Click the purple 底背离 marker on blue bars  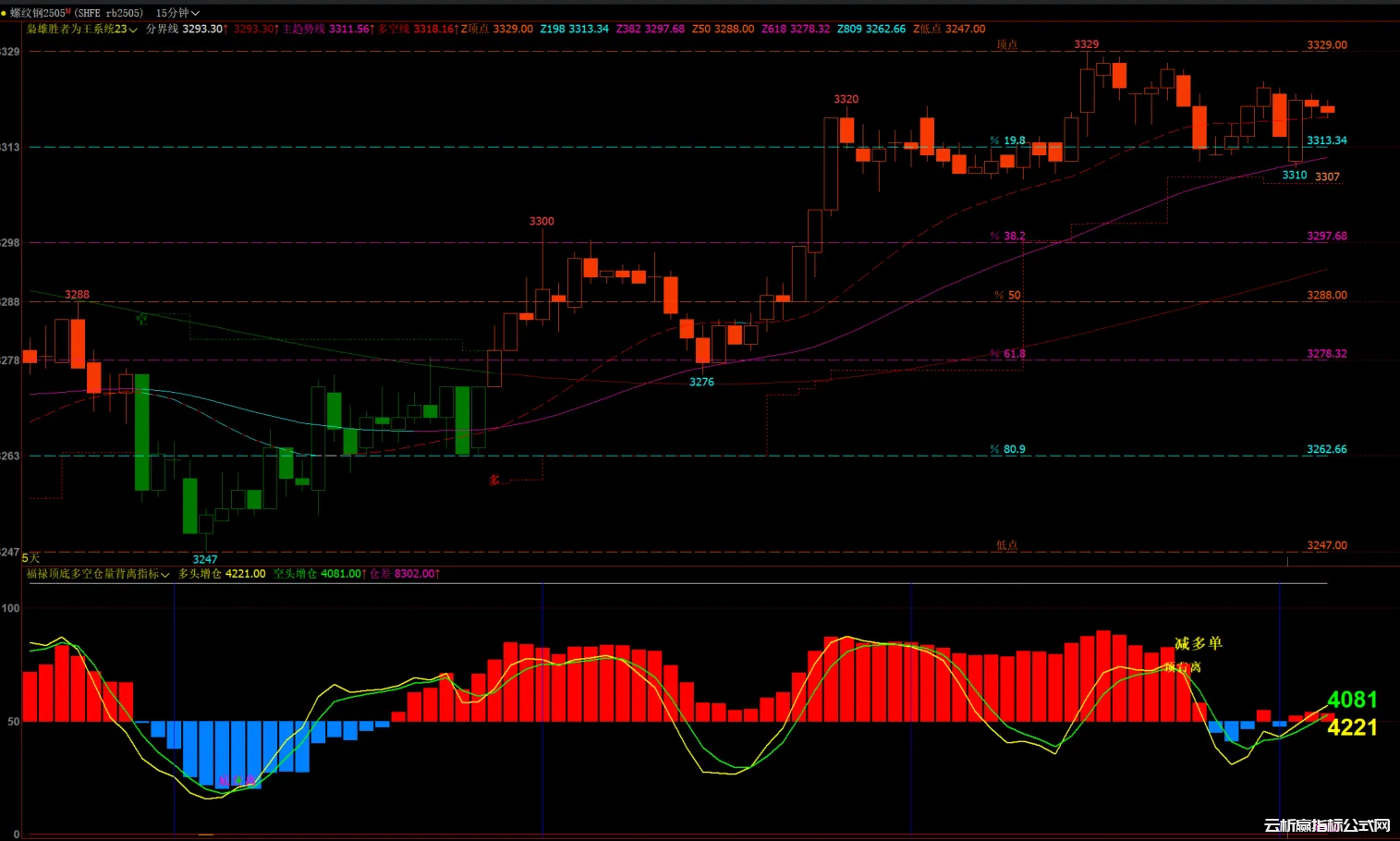[x=236, y=781]
